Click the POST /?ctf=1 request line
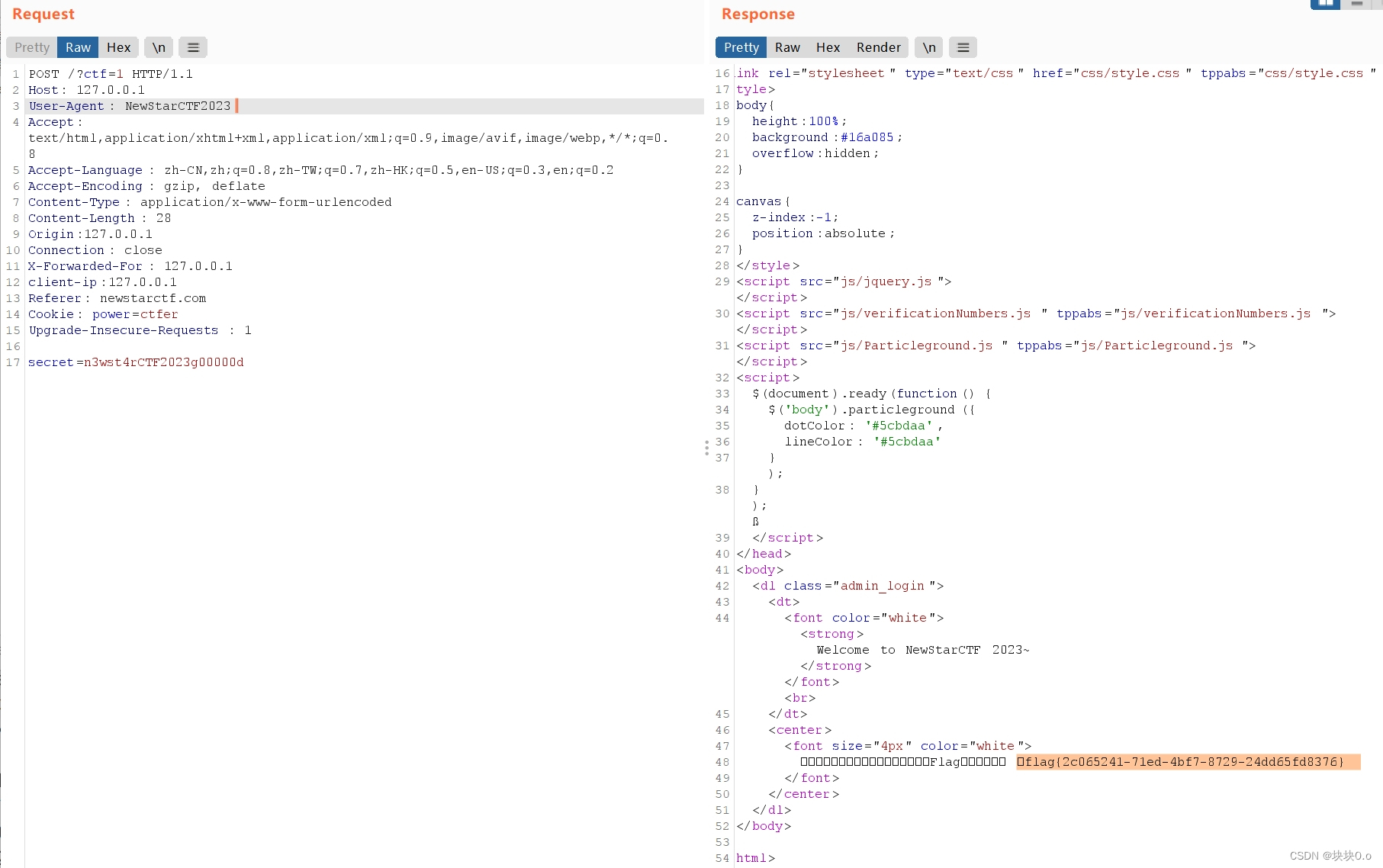Screen dimensions: 1383x868 coord(111,74)
